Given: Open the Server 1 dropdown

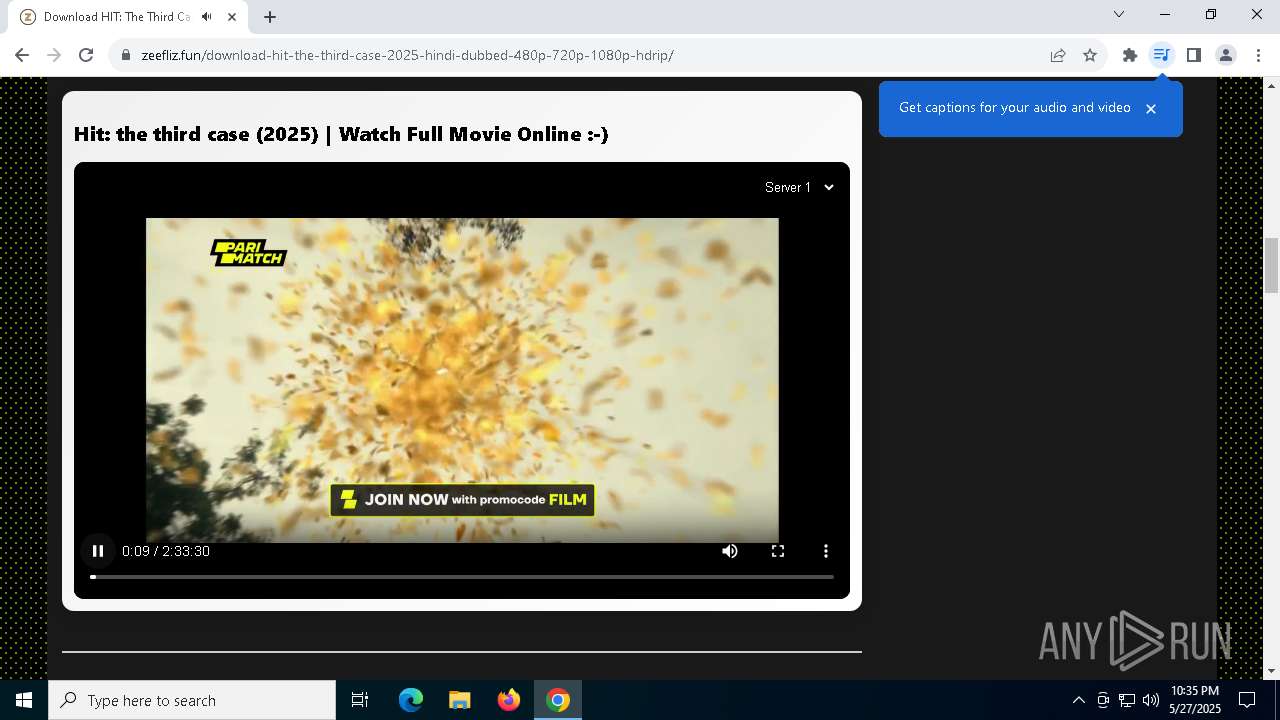Looking at the screenshot, I should 799,187.
